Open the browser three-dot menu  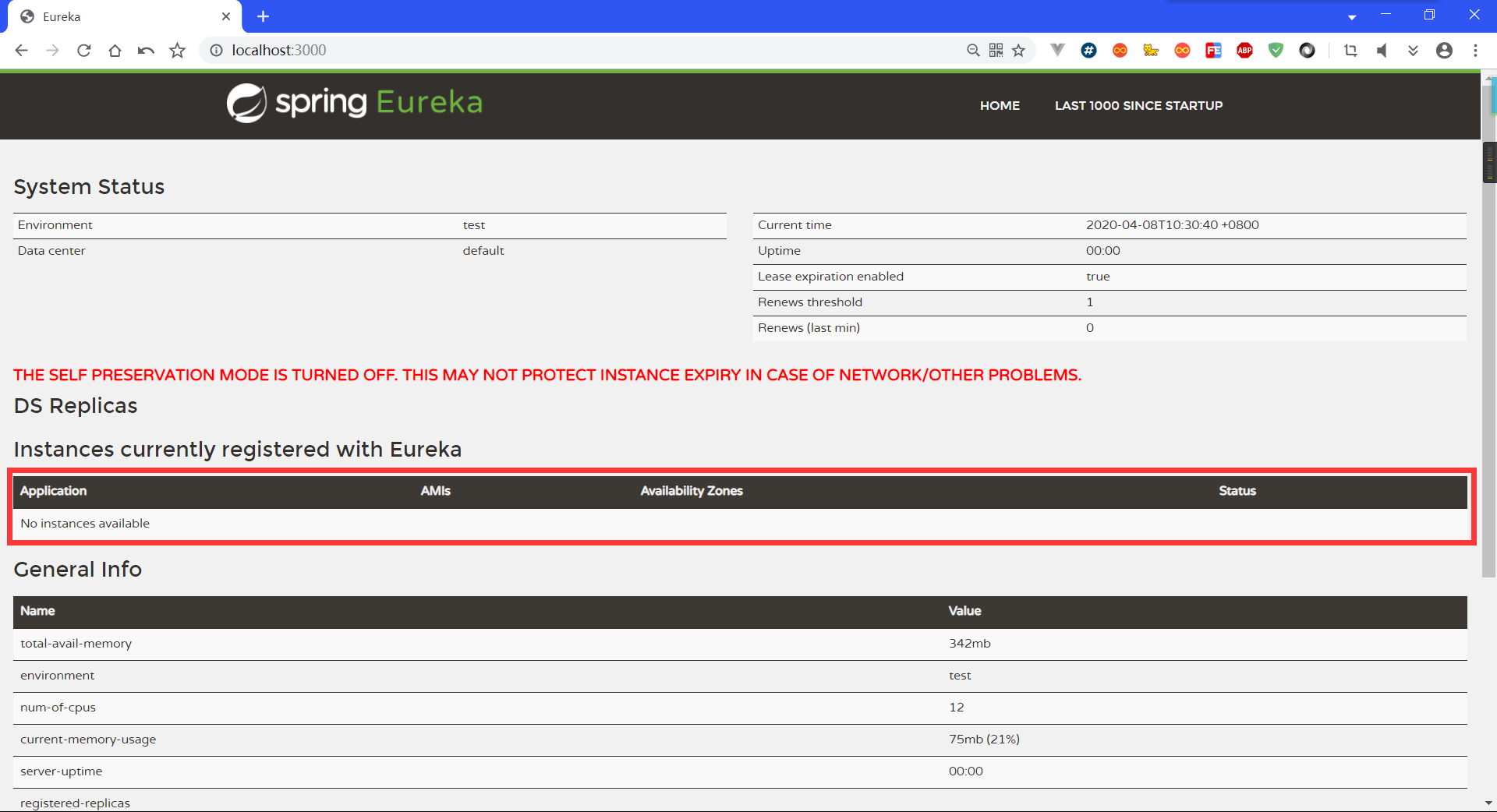pos(1476,51)
